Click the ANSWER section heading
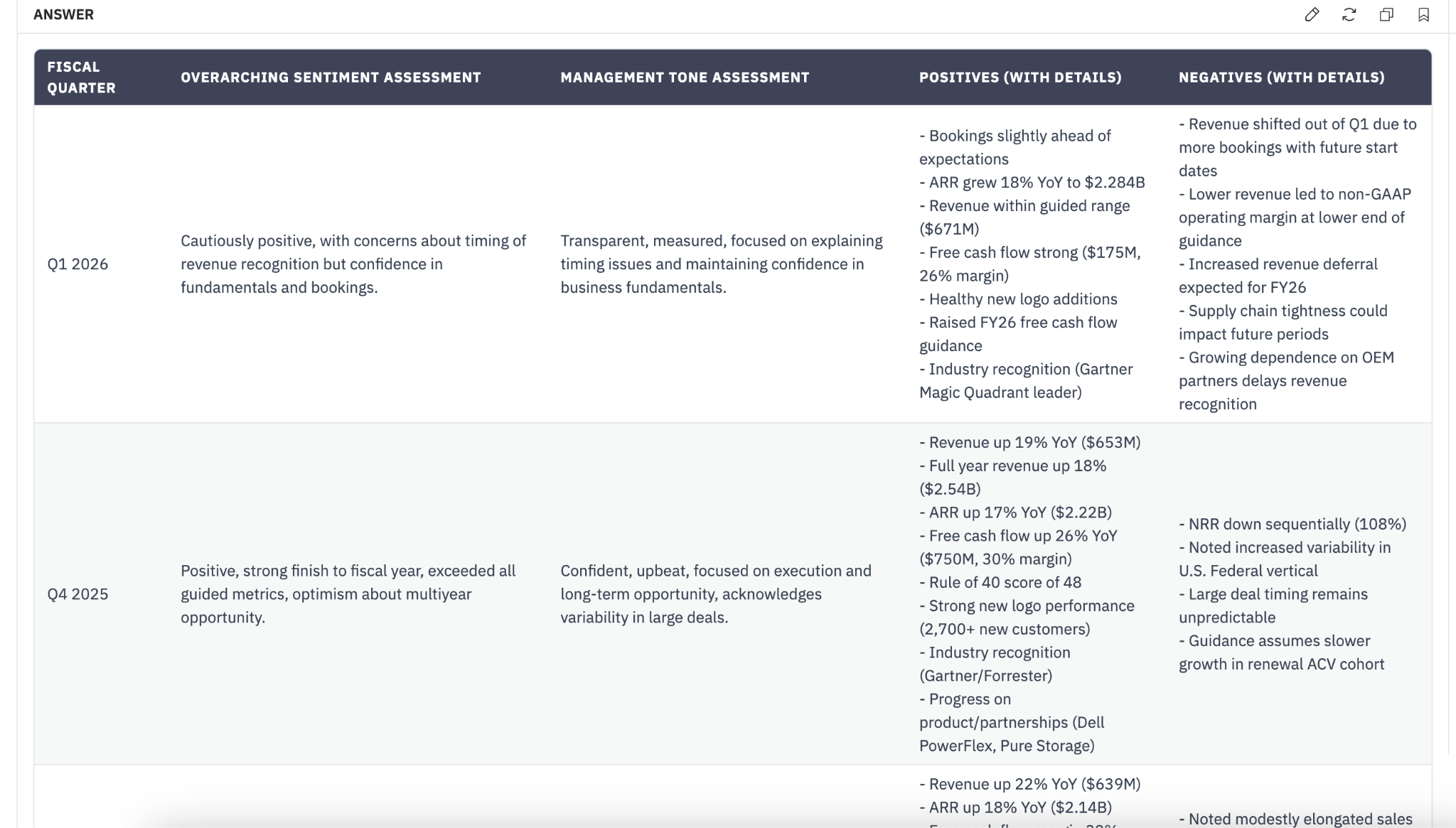 click(63, 15)
